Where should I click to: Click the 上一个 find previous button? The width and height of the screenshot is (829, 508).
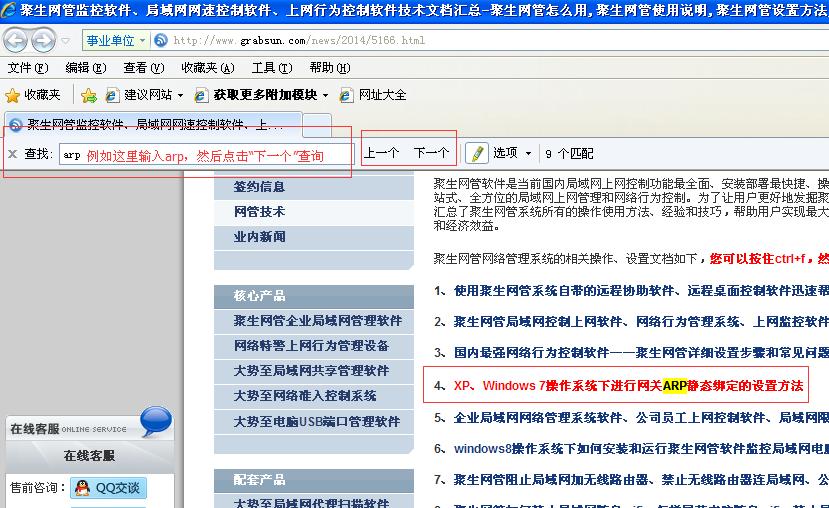pos(382,153)
